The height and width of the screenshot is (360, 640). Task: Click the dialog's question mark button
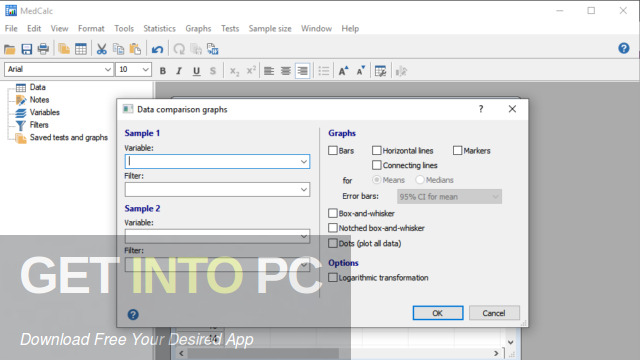[481, 109]
